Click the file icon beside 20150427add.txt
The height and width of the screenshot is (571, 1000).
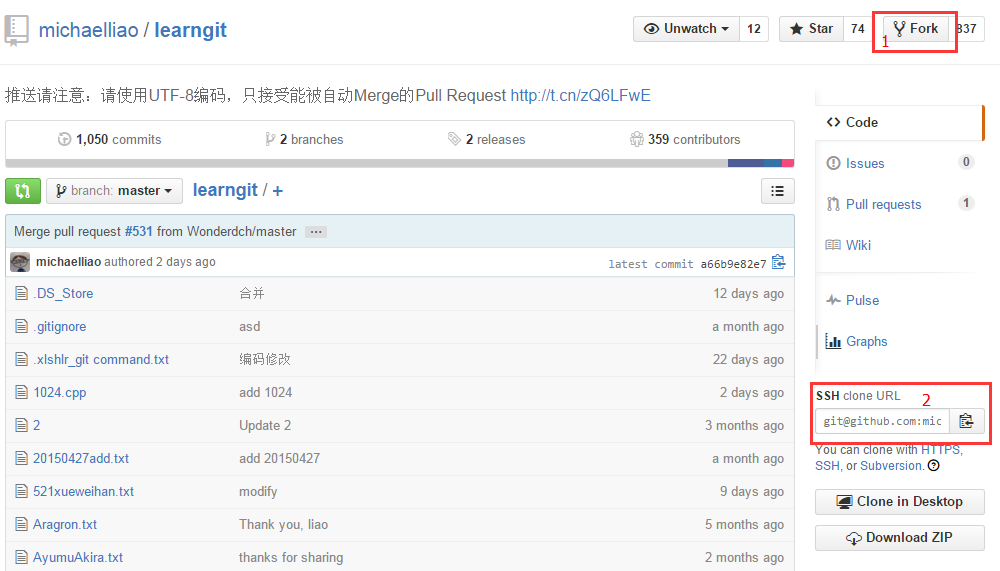22,458
